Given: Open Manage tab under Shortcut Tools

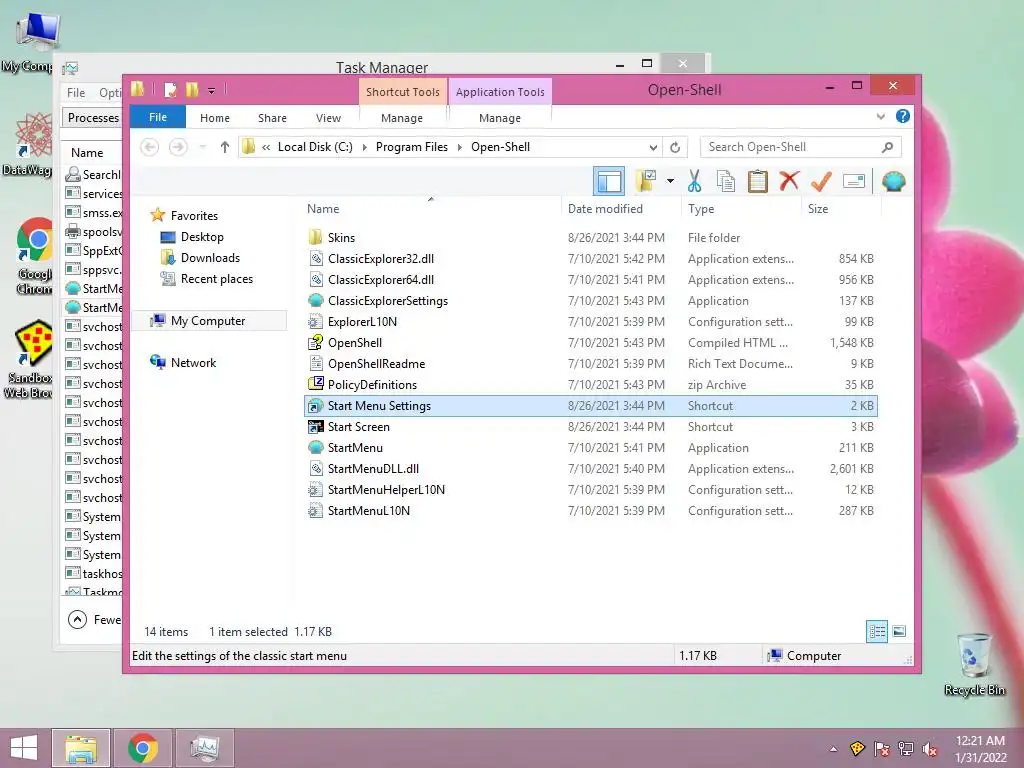Looking at the screenshot, I should tap(402, 118).
